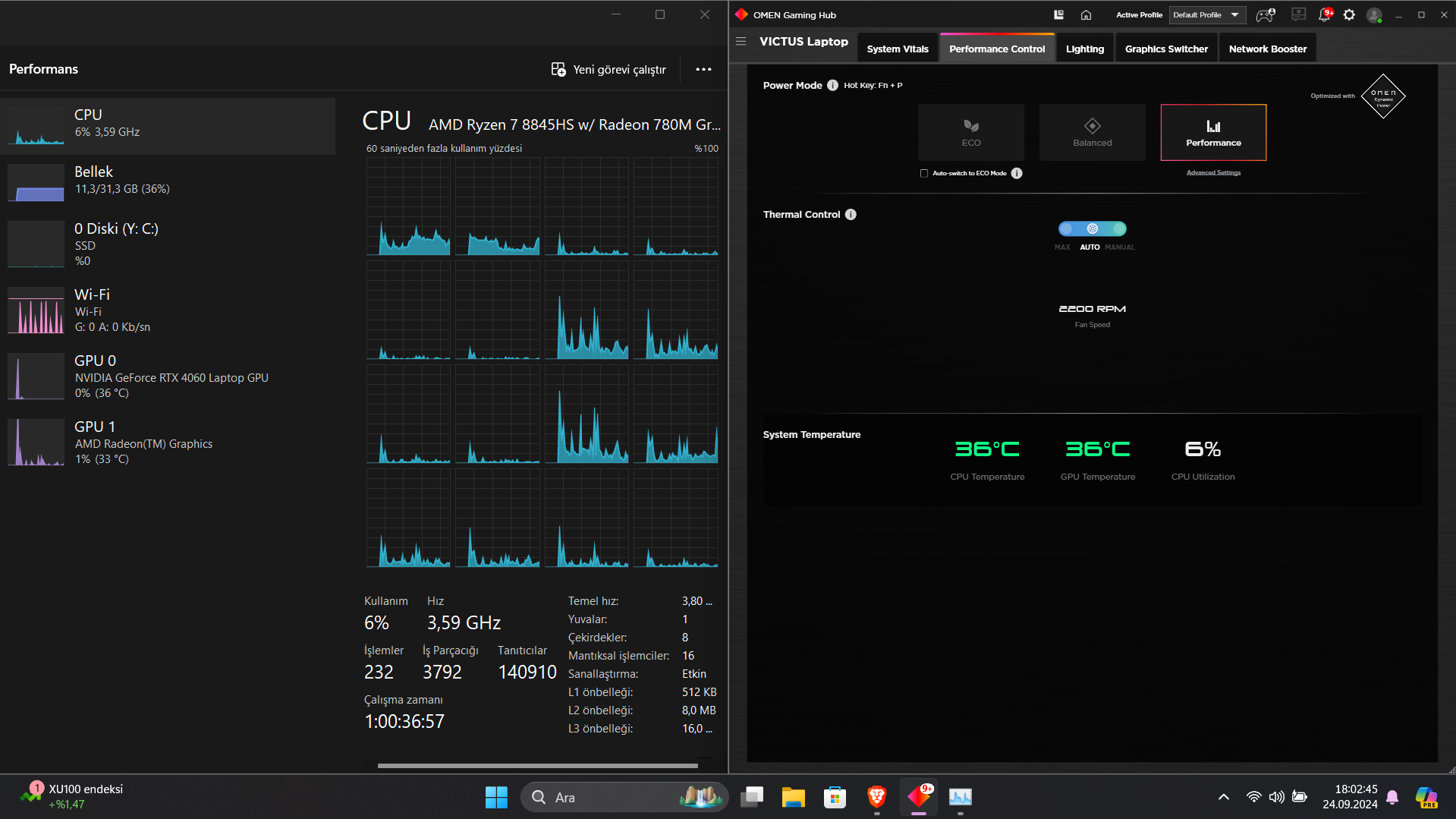Click the feedback chat icon in OMEN header
This screenshot has width=1456, height=819.
tap(1299, 14)
